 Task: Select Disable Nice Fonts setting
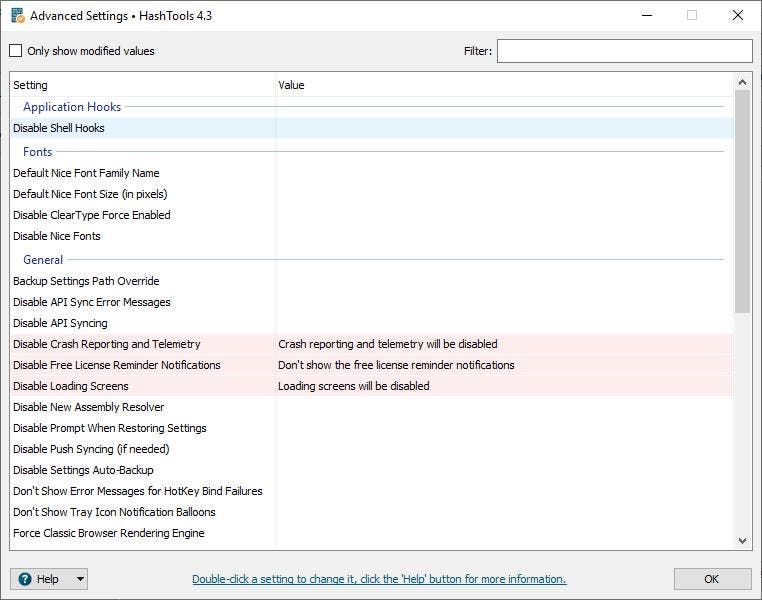pyautogui.click(x=372, y=236)
